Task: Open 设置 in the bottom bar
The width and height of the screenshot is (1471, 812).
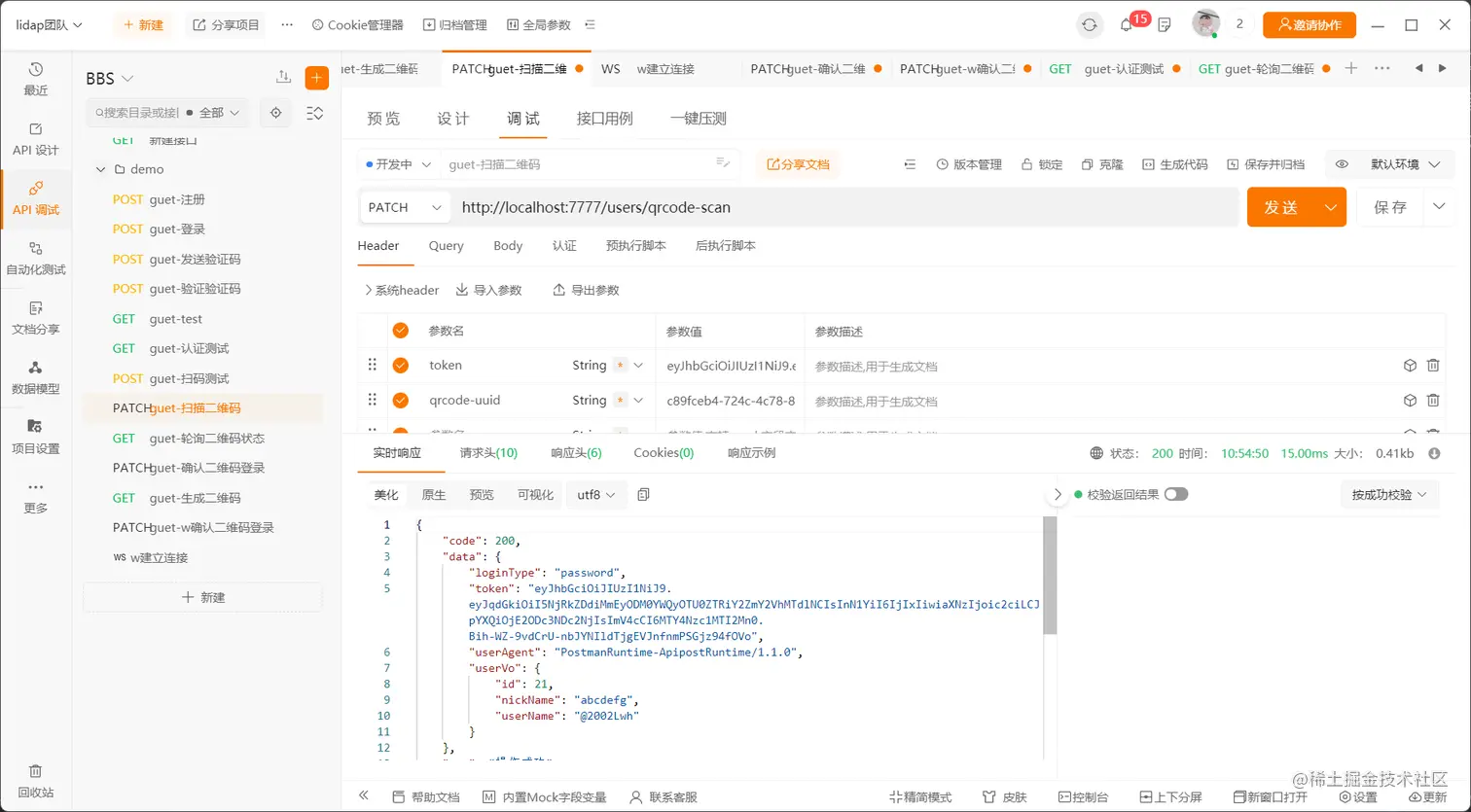Action: click(x=1358, y=797)
